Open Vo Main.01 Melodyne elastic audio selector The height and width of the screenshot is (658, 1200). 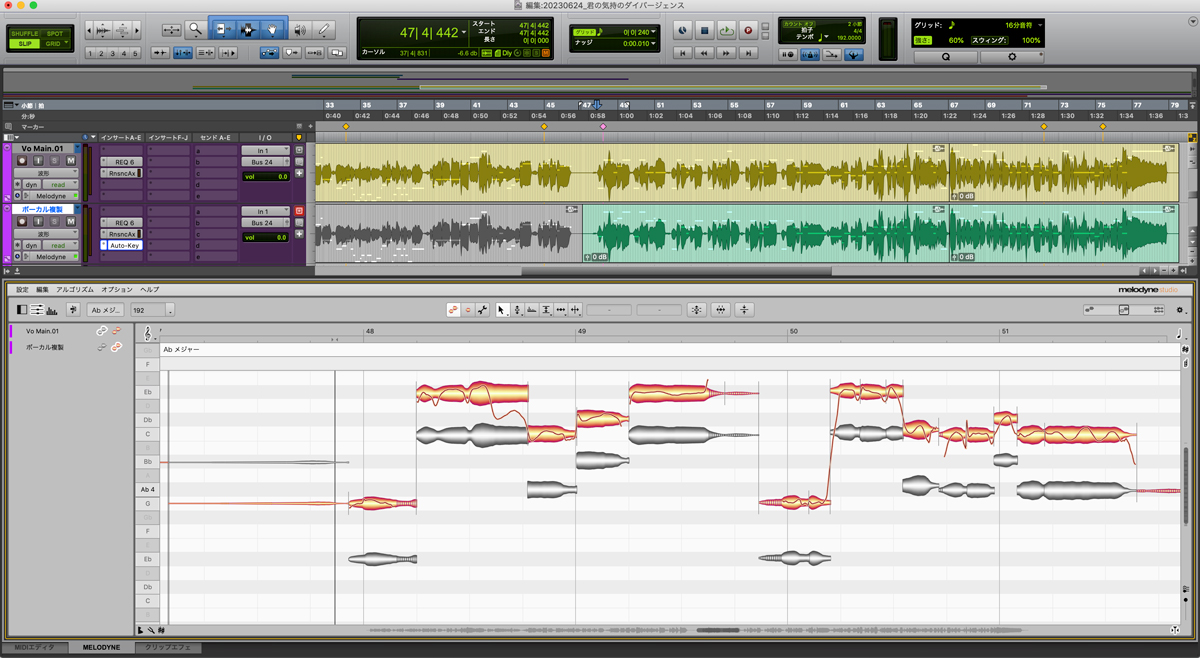(52, 196)
